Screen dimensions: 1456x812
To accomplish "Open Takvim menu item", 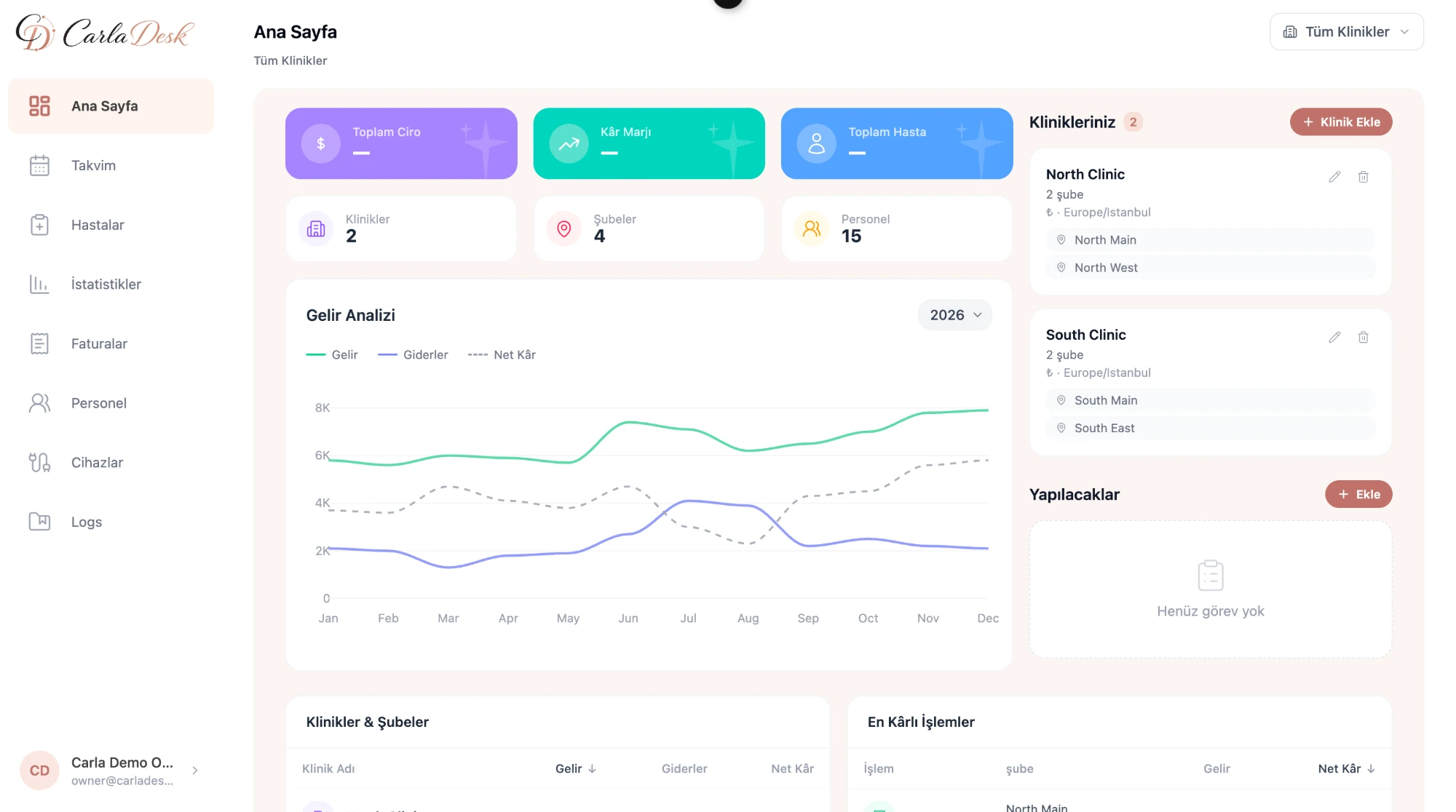I will tap(111, 166).
